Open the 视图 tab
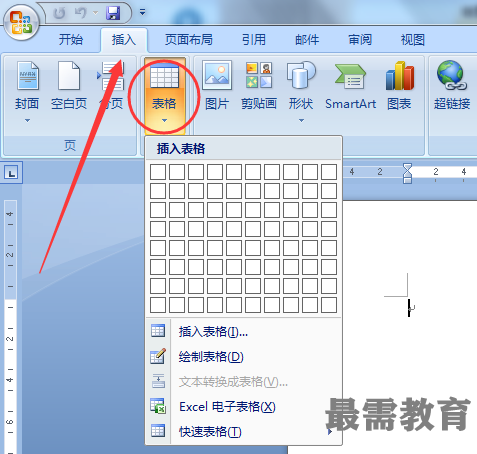This screenshot has height=454, width=477. pos(413,40)
